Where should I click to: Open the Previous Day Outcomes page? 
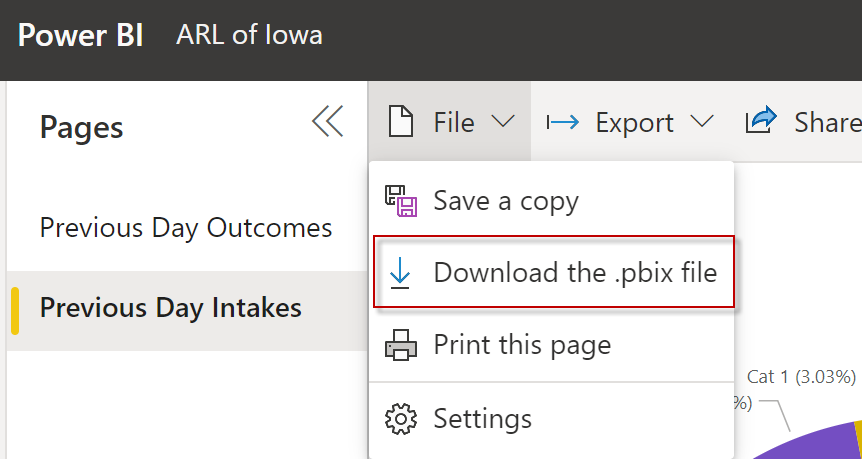coord(186,227)
